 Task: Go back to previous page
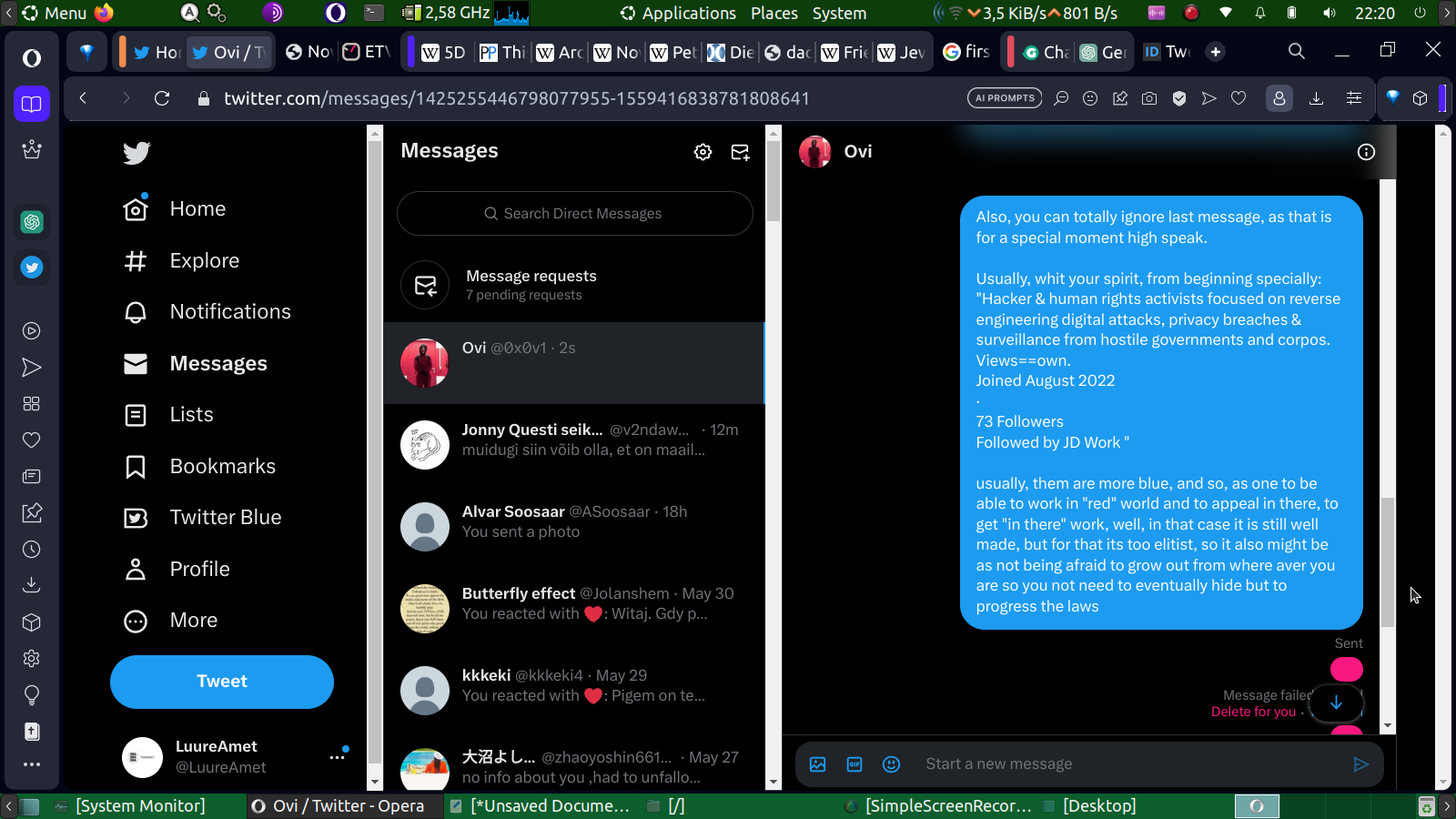click(83, 98)
